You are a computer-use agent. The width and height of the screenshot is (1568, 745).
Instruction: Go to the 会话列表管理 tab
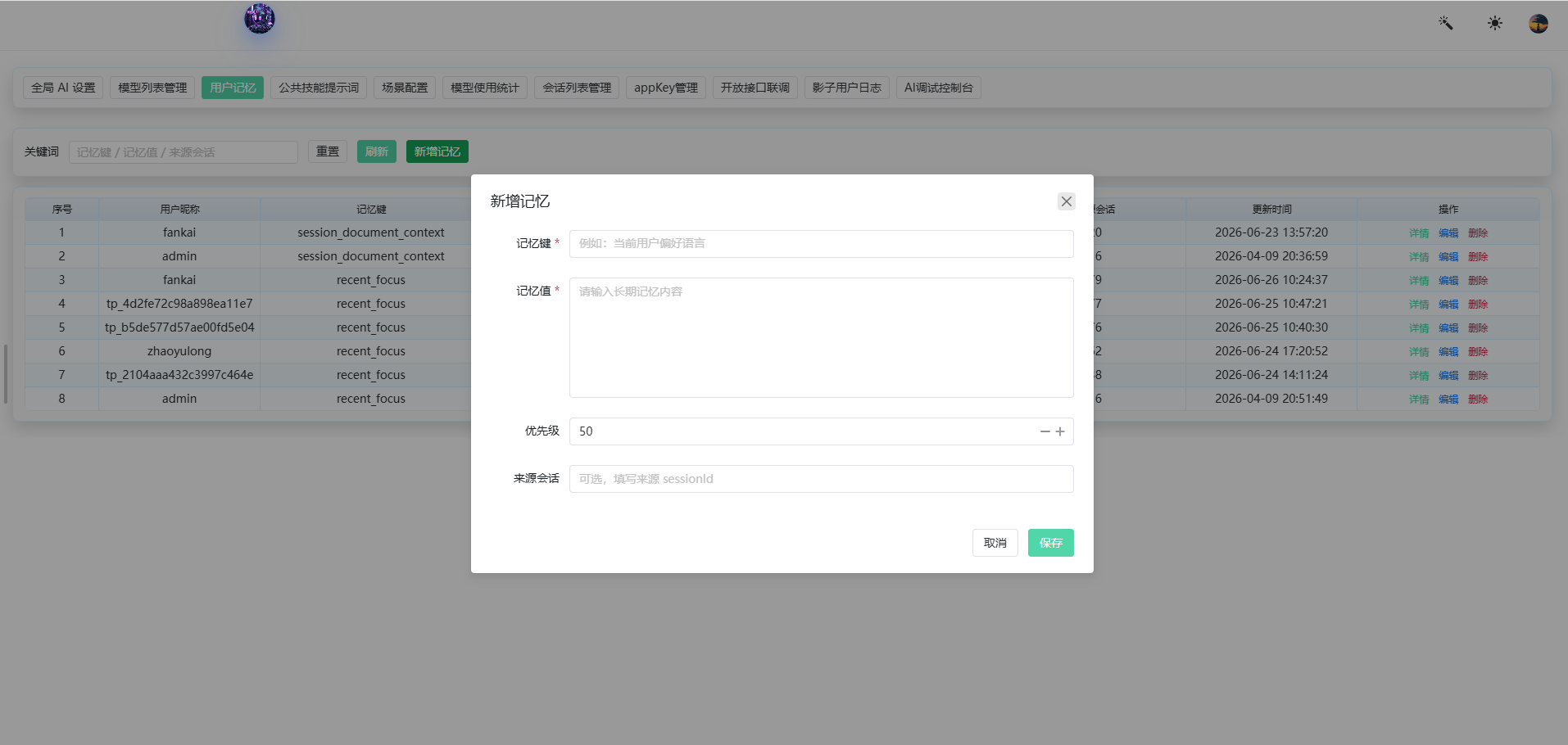577,88
